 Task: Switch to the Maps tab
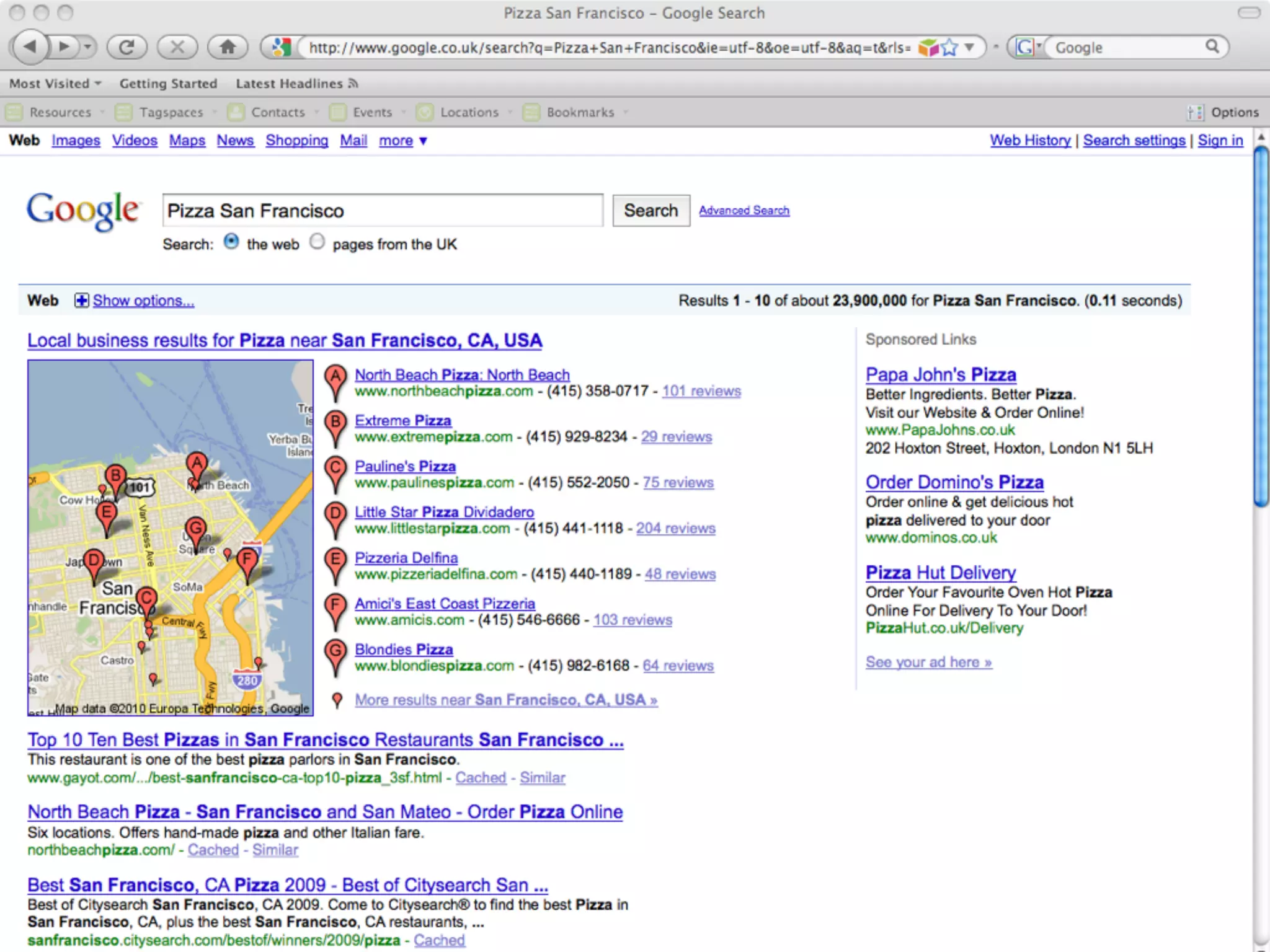pyautogui.click(x=187, y=141)
